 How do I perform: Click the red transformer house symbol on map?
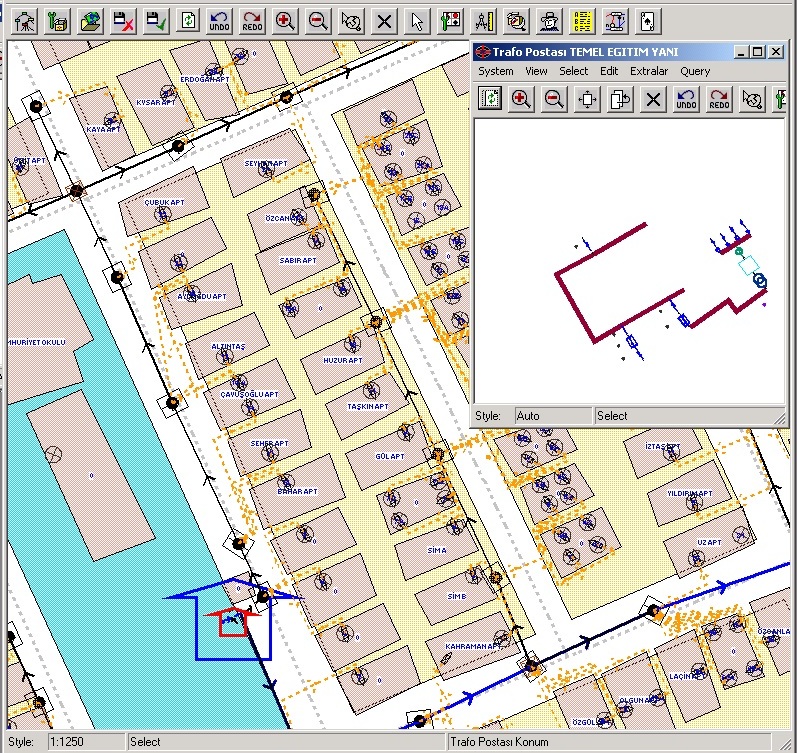233,621
